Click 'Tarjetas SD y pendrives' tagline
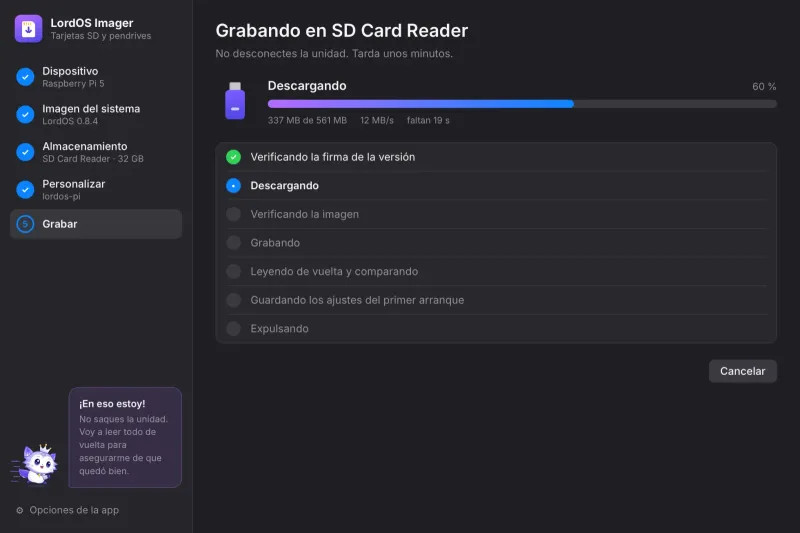 (x=101, y=36)
